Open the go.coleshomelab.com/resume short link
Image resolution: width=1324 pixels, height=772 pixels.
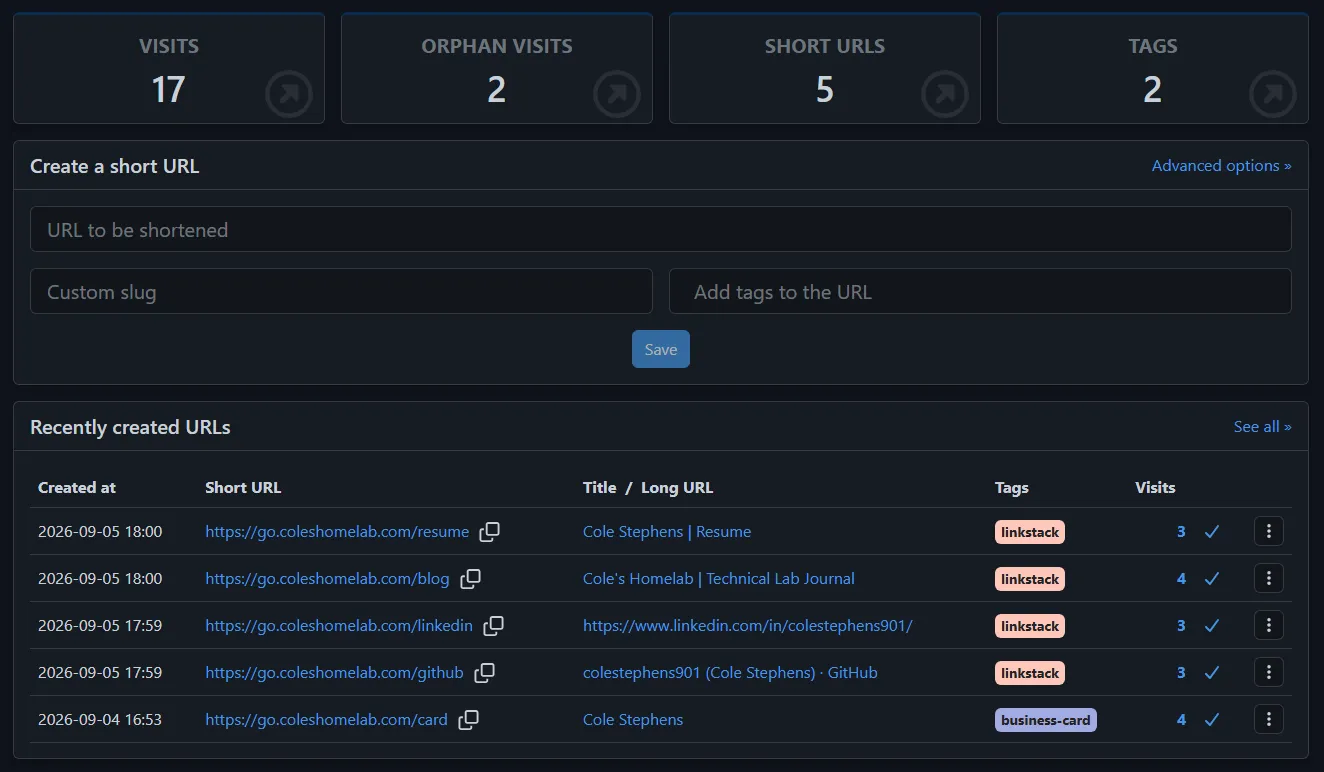coord(337,532)
